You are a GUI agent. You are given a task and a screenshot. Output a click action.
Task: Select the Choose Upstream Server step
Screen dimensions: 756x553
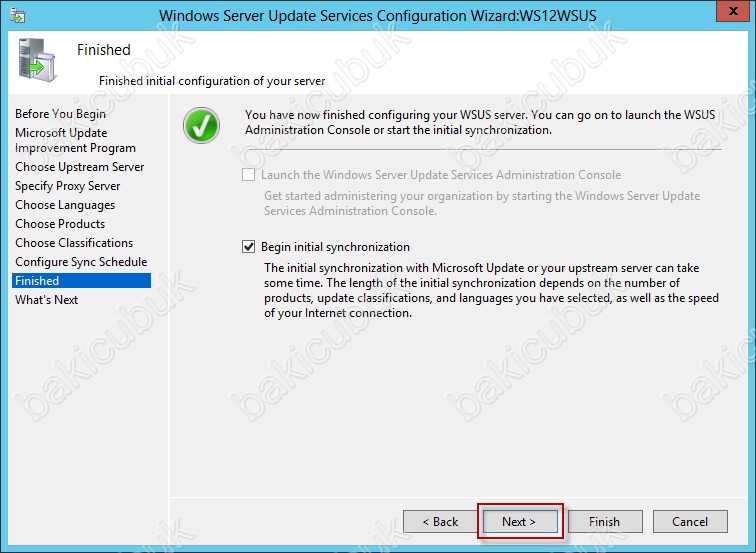(80, 167)
